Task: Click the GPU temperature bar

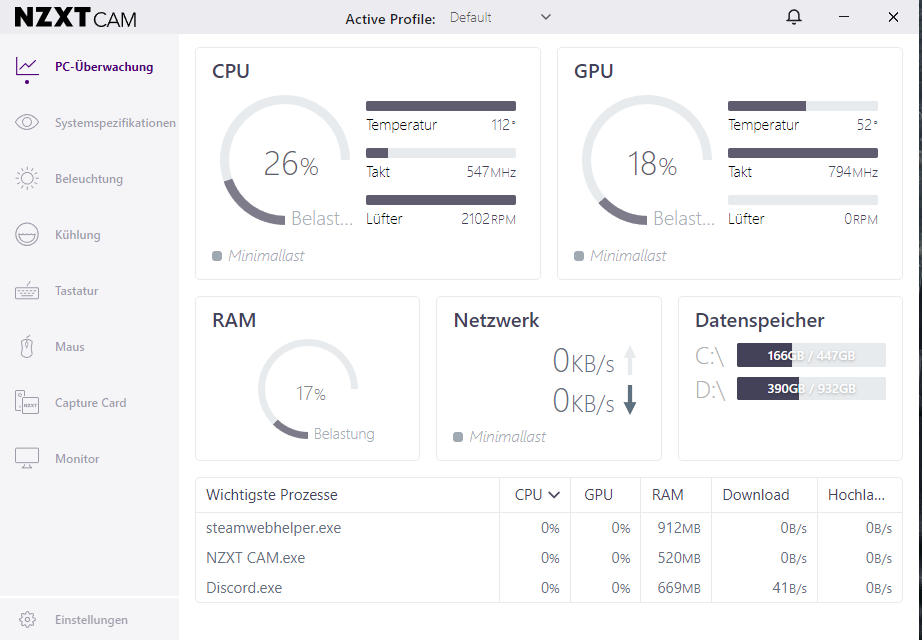Action: click(803, 106)
